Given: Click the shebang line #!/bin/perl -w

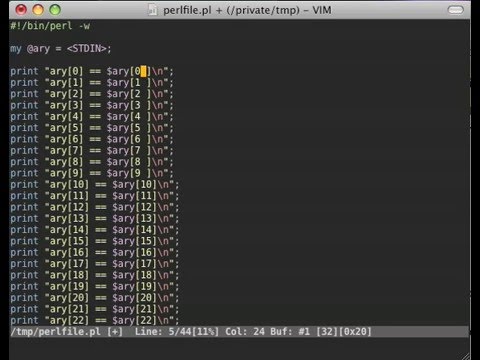Looking at the screenshot, I should coord(50,26).
